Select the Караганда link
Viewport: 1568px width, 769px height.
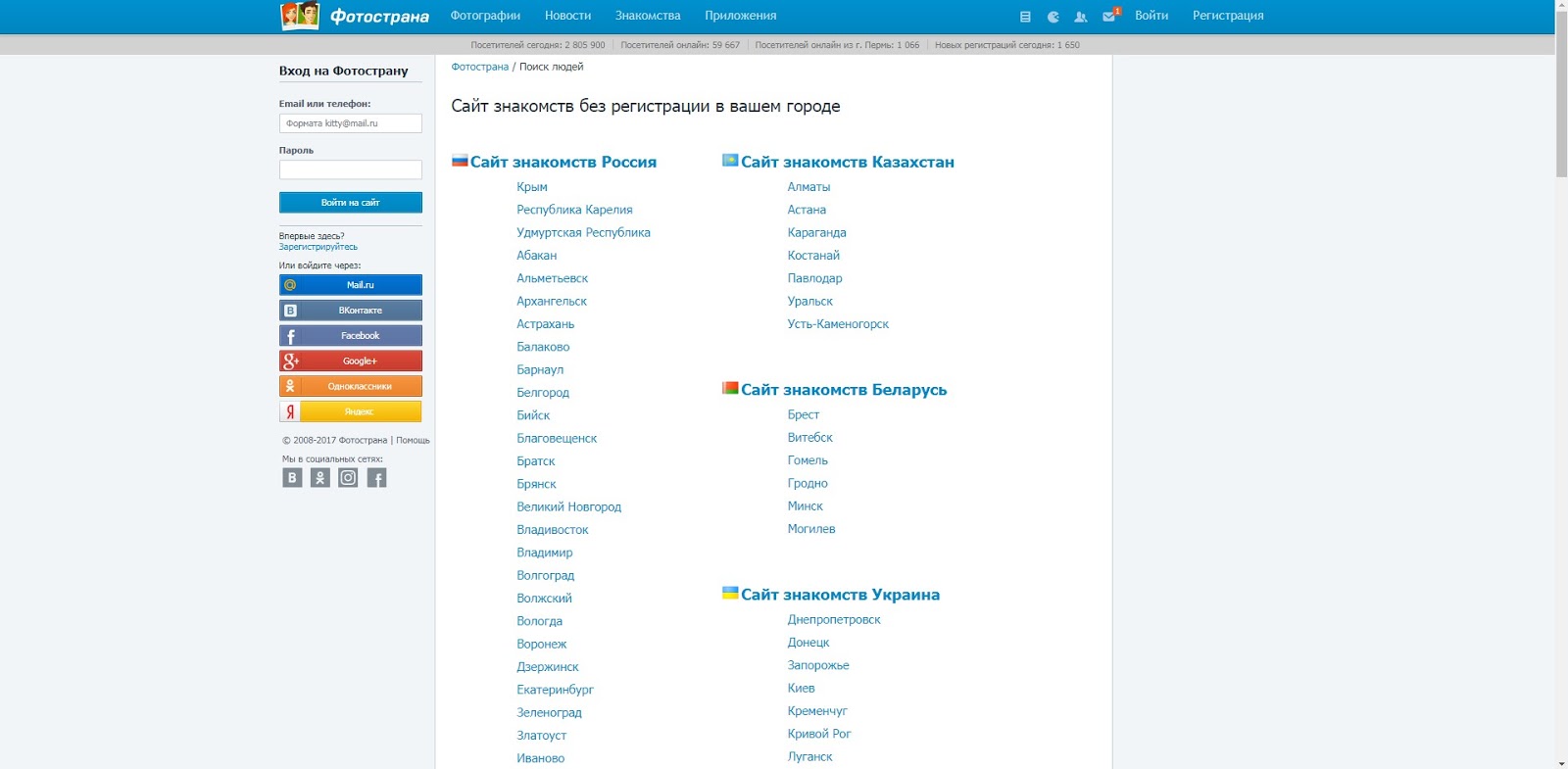tap(816, 232)
